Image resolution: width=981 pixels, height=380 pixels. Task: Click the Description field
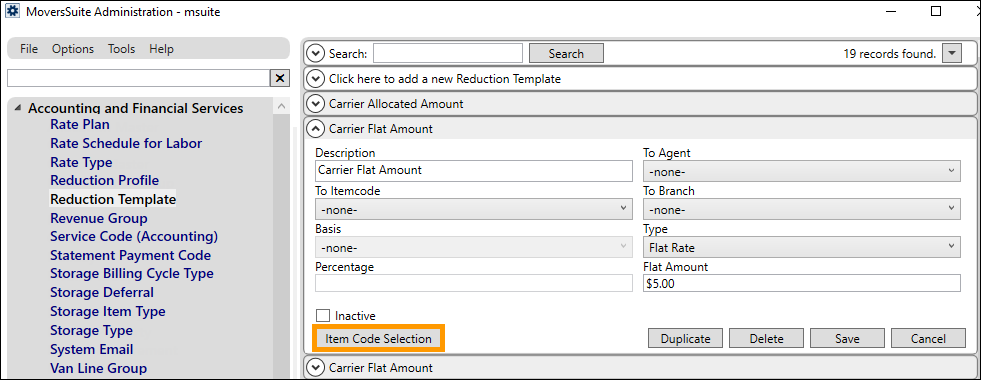pos(474,170)
